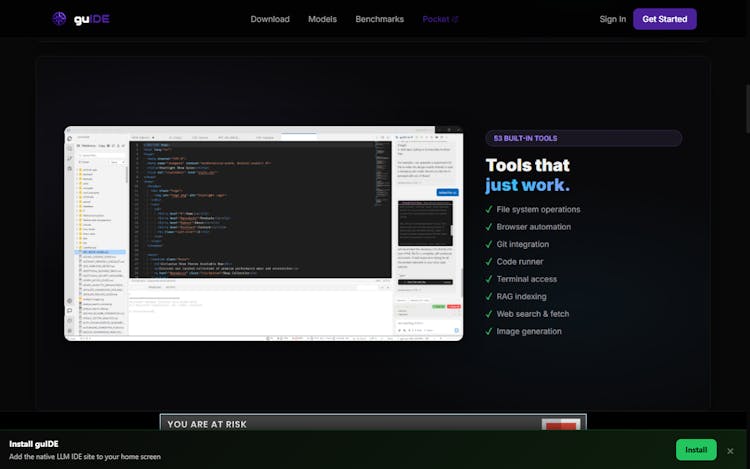Click the guIDE logo icon
Viewport: 750px width, 469px height.
click(60, 19)
